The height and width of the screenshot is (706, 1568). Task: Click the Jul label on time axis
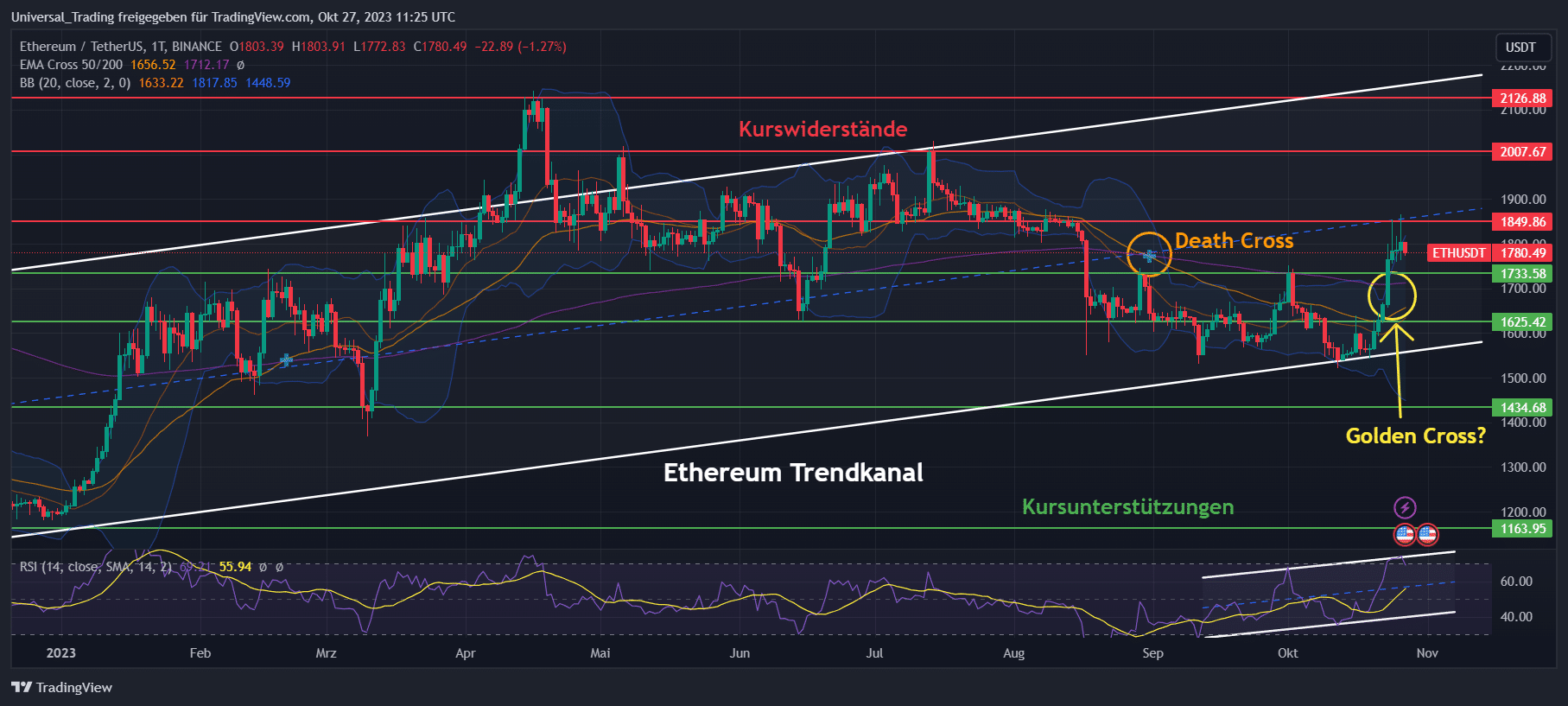(874, 653)
